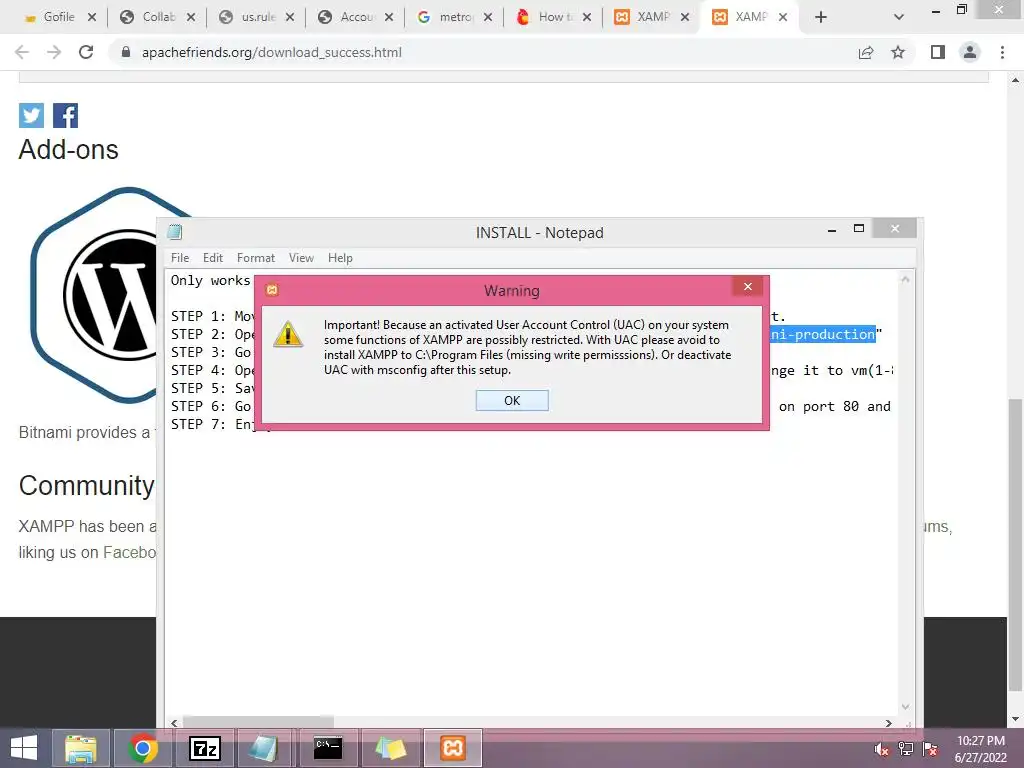
Task: Close the INSTALL Notepad window
Action: 895,229
